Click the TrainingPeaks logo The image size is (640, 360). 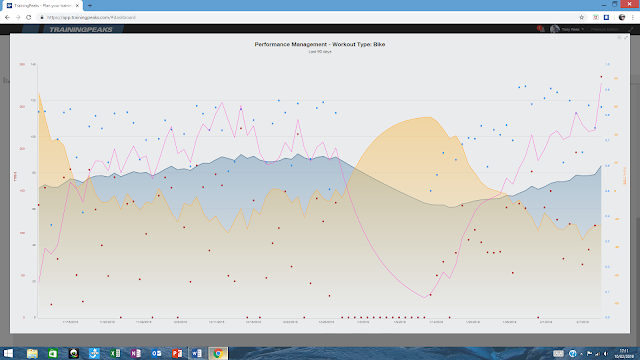pos(81,29)
